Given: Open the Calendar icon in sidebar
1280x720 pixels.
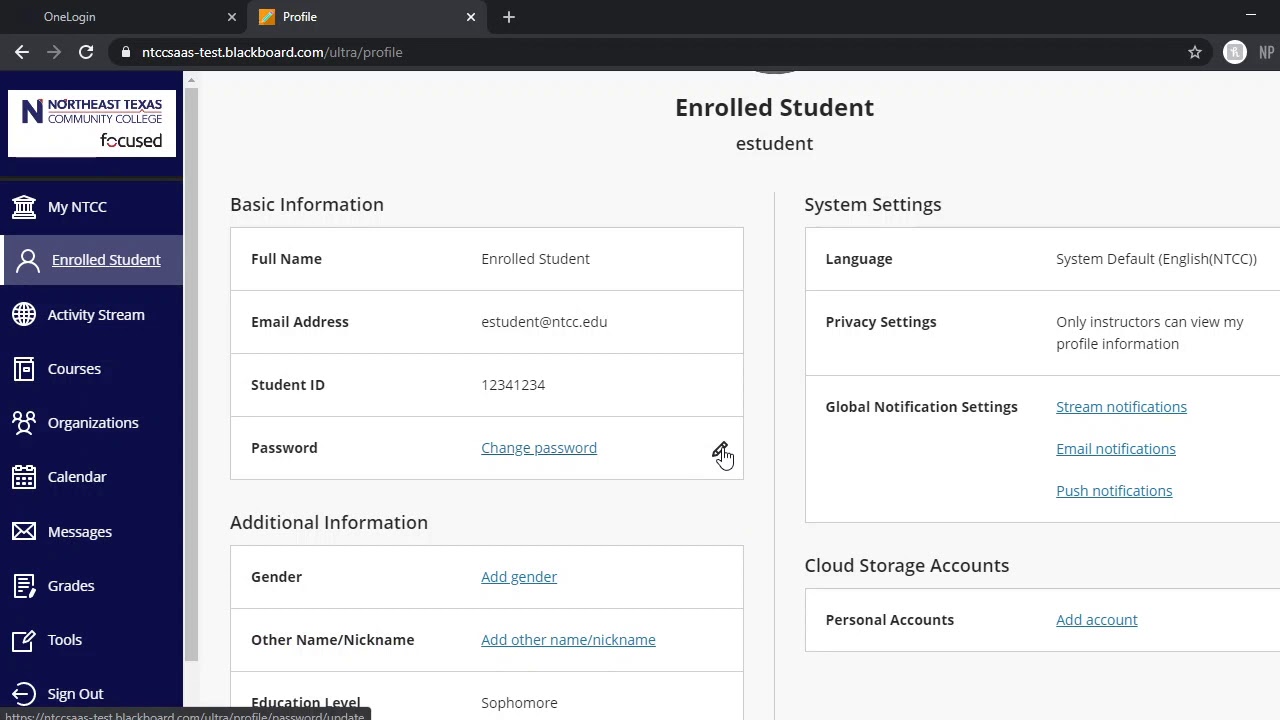Looking at the screenshot, I should [x=24, y=477].
